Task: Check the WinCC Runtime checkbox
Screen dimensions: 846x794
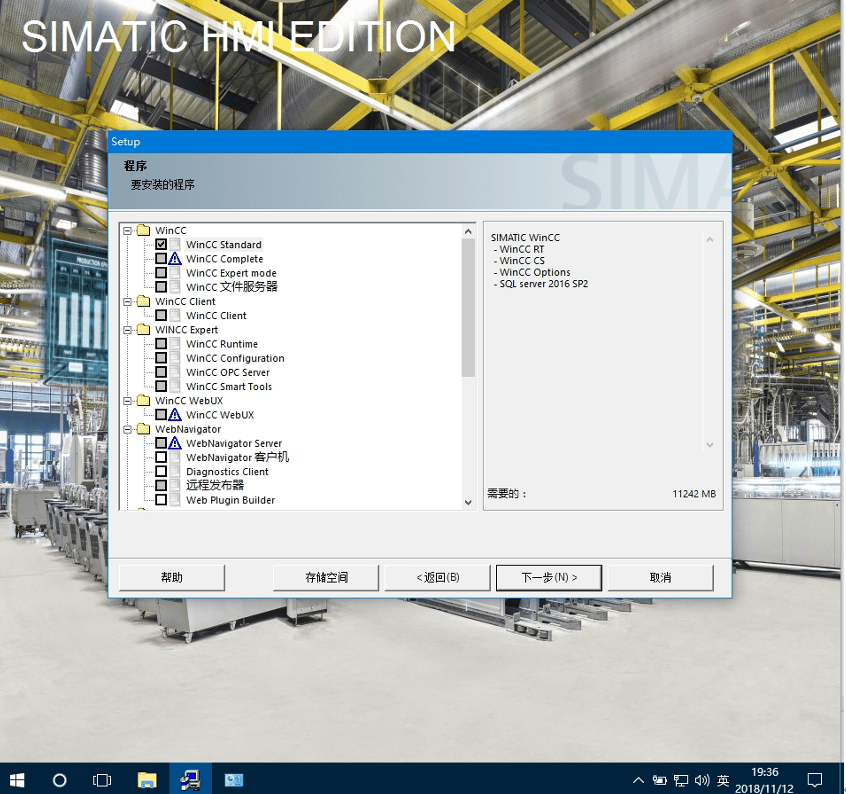Action: [161, 344]
